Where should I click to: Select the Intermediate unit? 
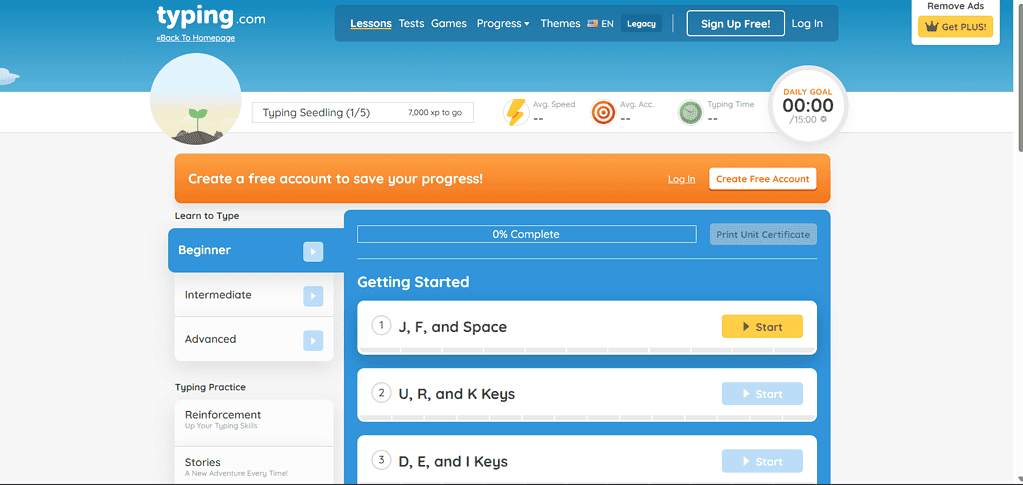click(x=254, y=295)
